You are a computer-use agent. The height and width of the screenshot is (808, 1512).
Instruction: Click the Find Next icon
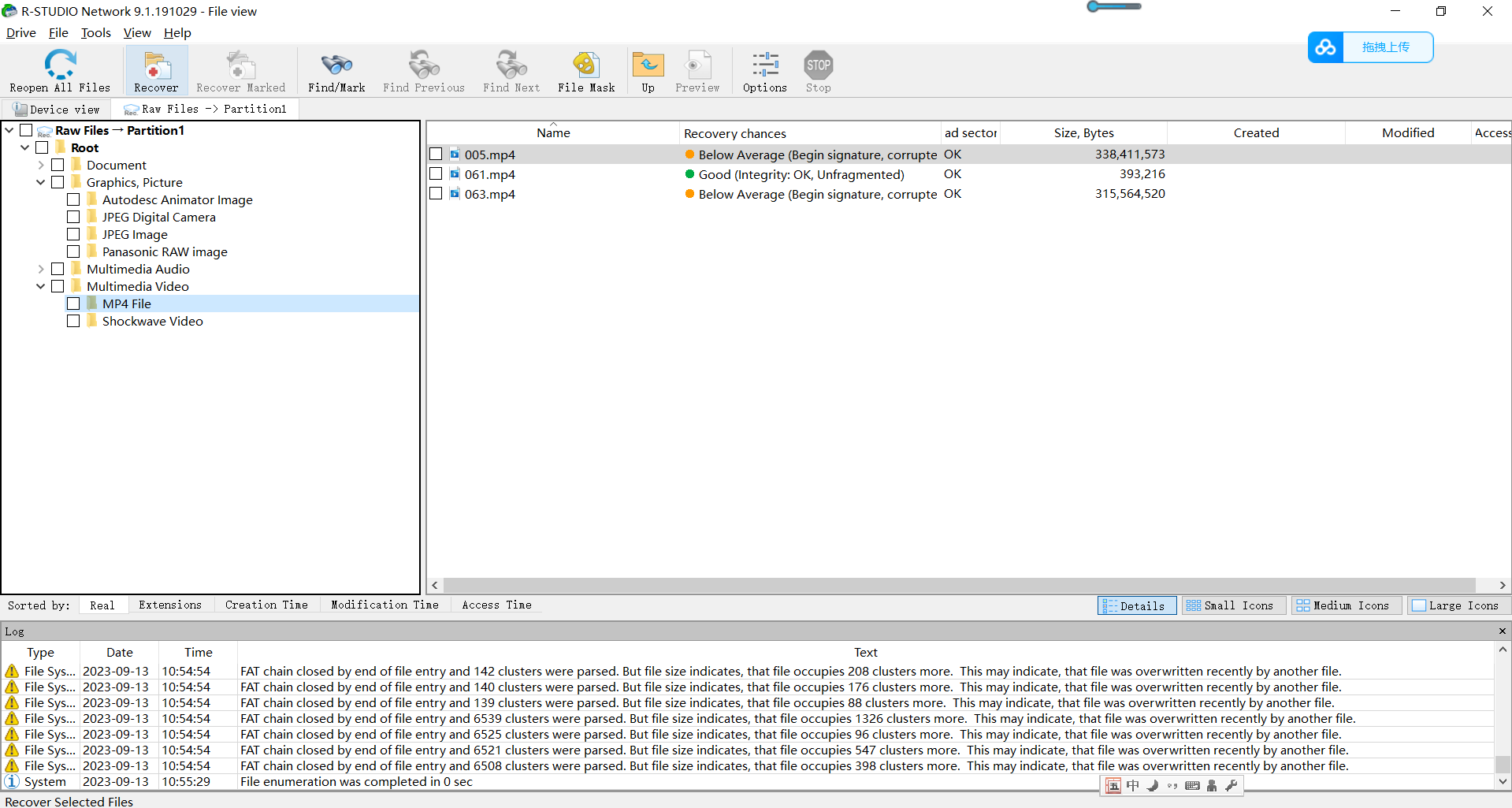click(511, 64)
